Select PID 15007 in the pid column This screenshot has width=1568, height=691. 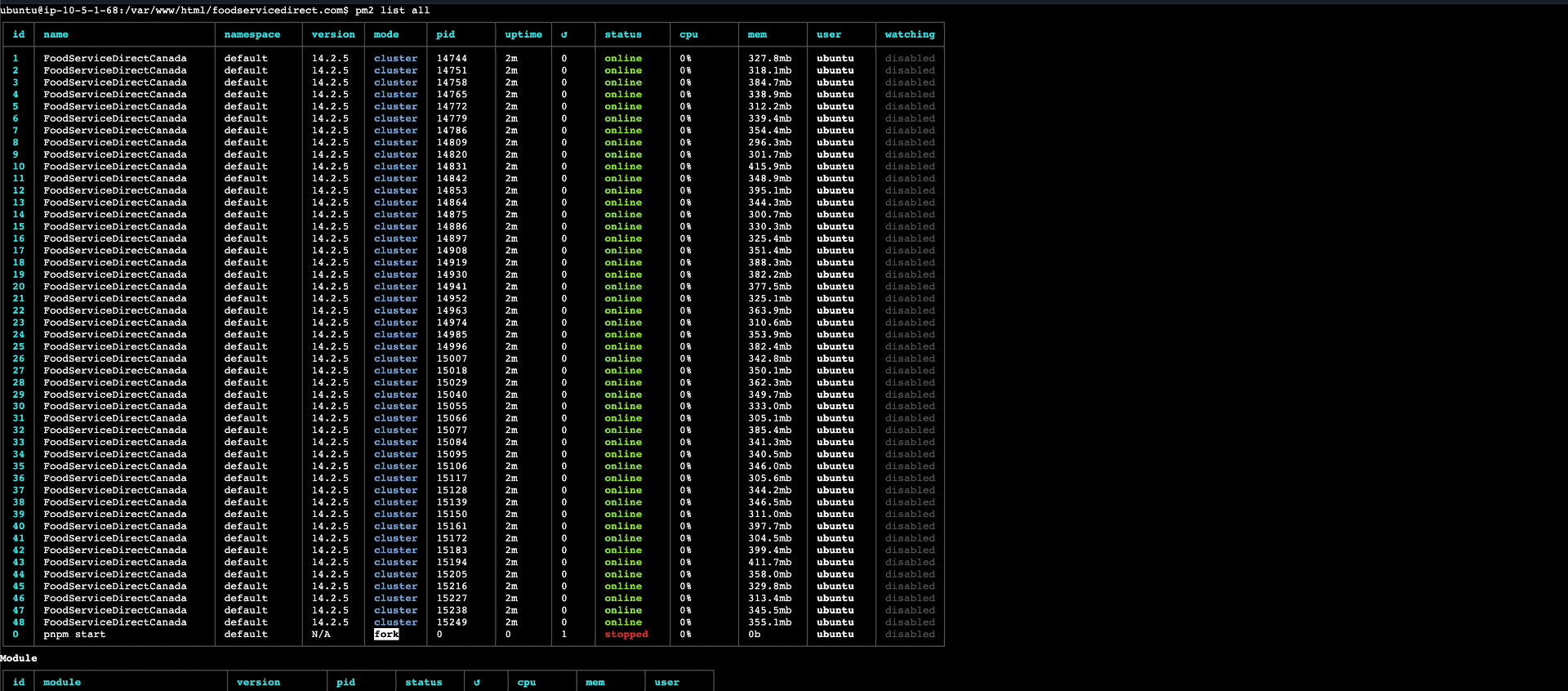point(451,358)
